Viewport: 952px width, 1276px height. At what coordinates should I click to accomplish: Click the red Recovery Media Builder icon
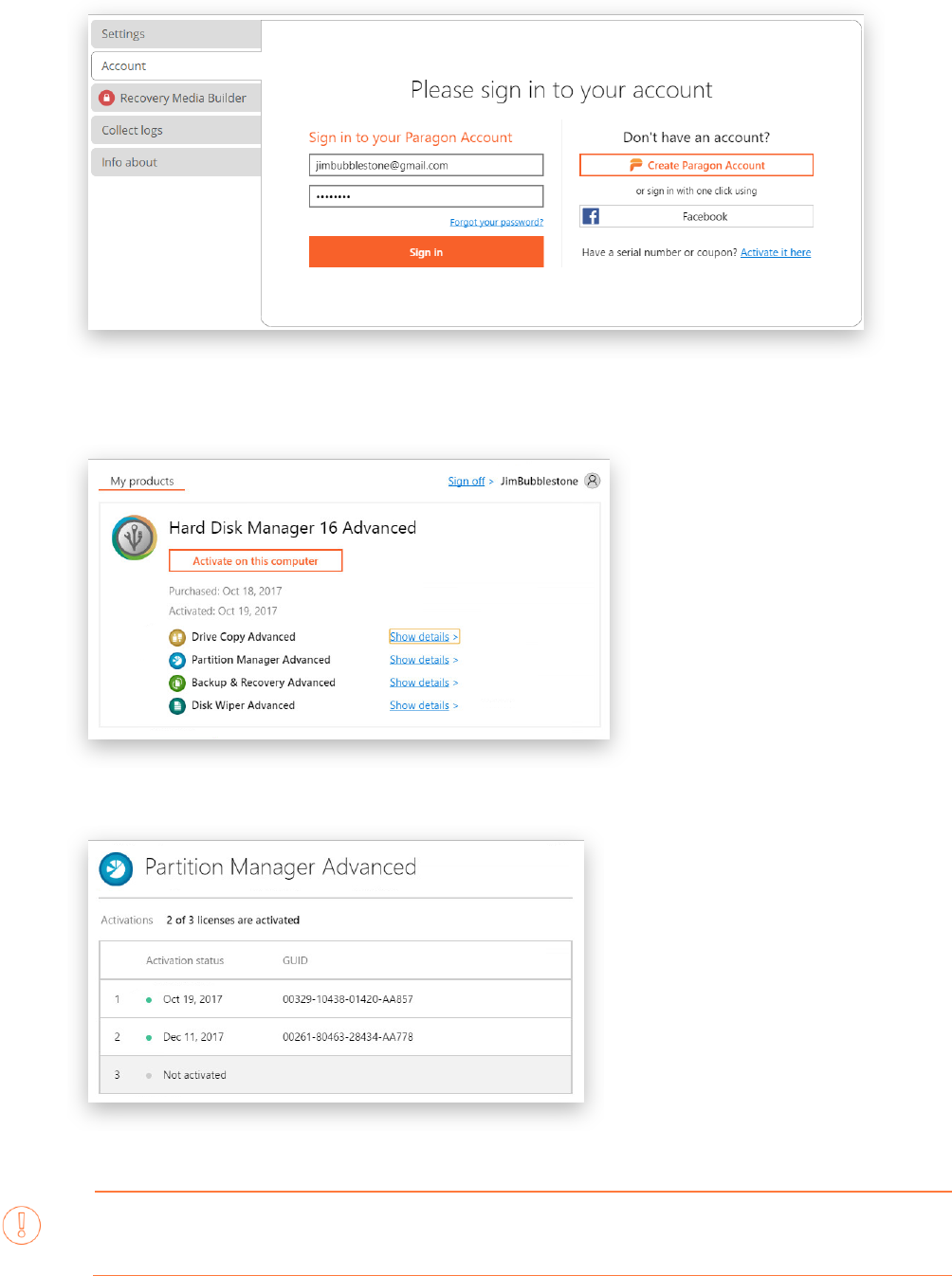click(x=107, y=98)
